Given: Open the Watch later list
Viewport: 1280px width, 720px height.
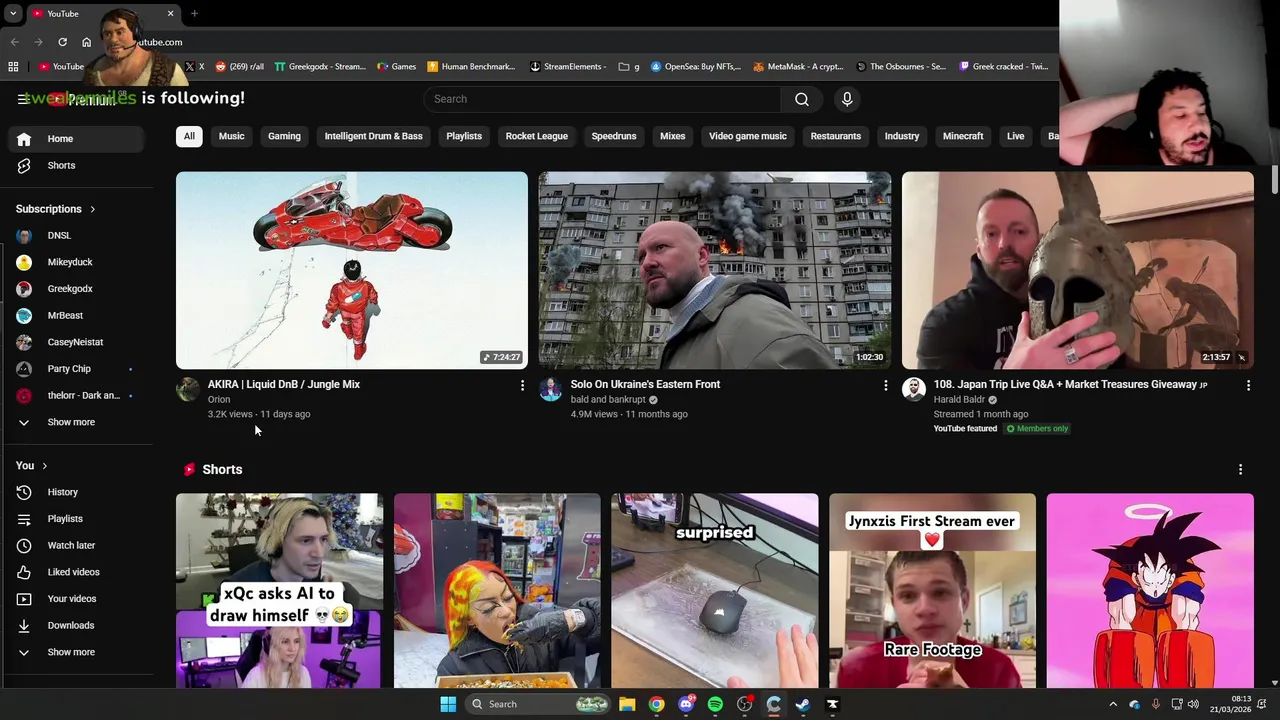Looking at the screenshot, I should pyautogui.click(x=76, y=545).
